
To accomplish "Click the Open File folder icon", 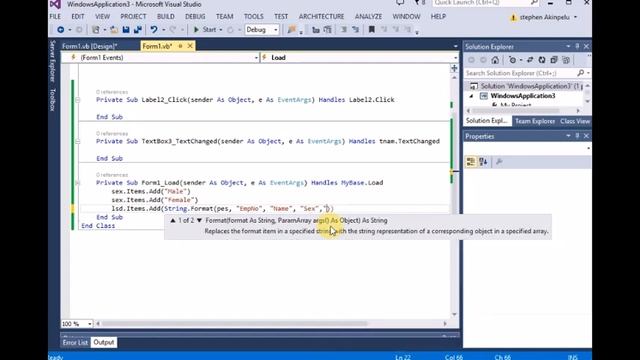I will point(114,29).
